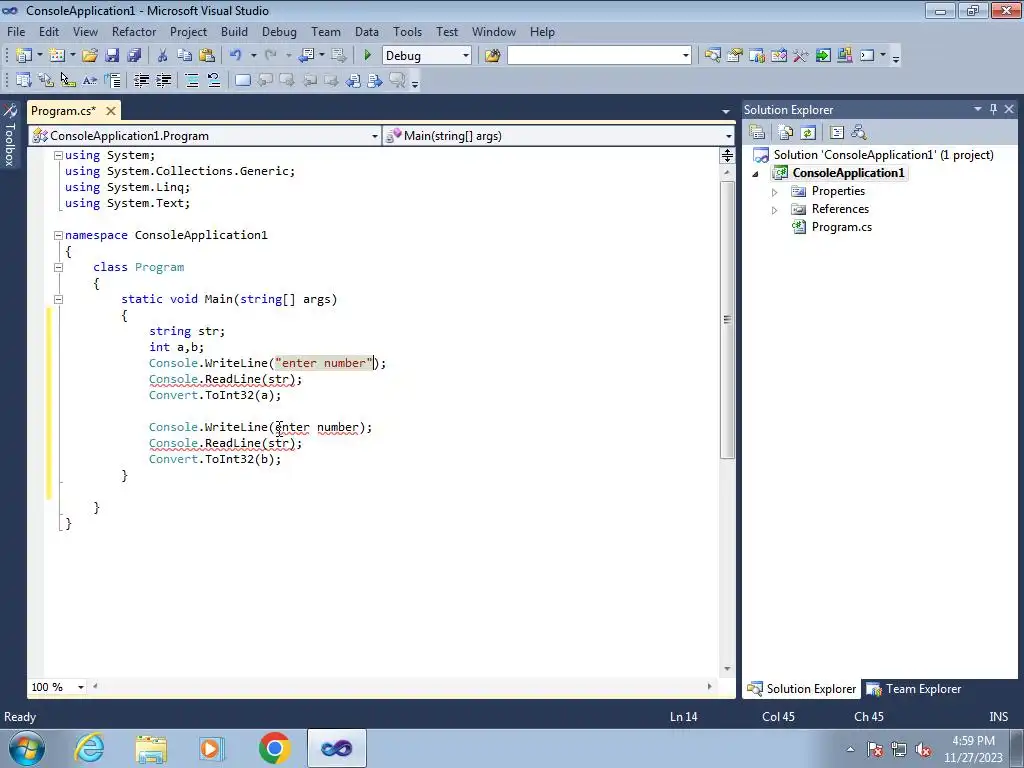Open the Main(string[] args) members dropdown
Viewport: 1024px width, 768px height.
[x=728, y=136]
